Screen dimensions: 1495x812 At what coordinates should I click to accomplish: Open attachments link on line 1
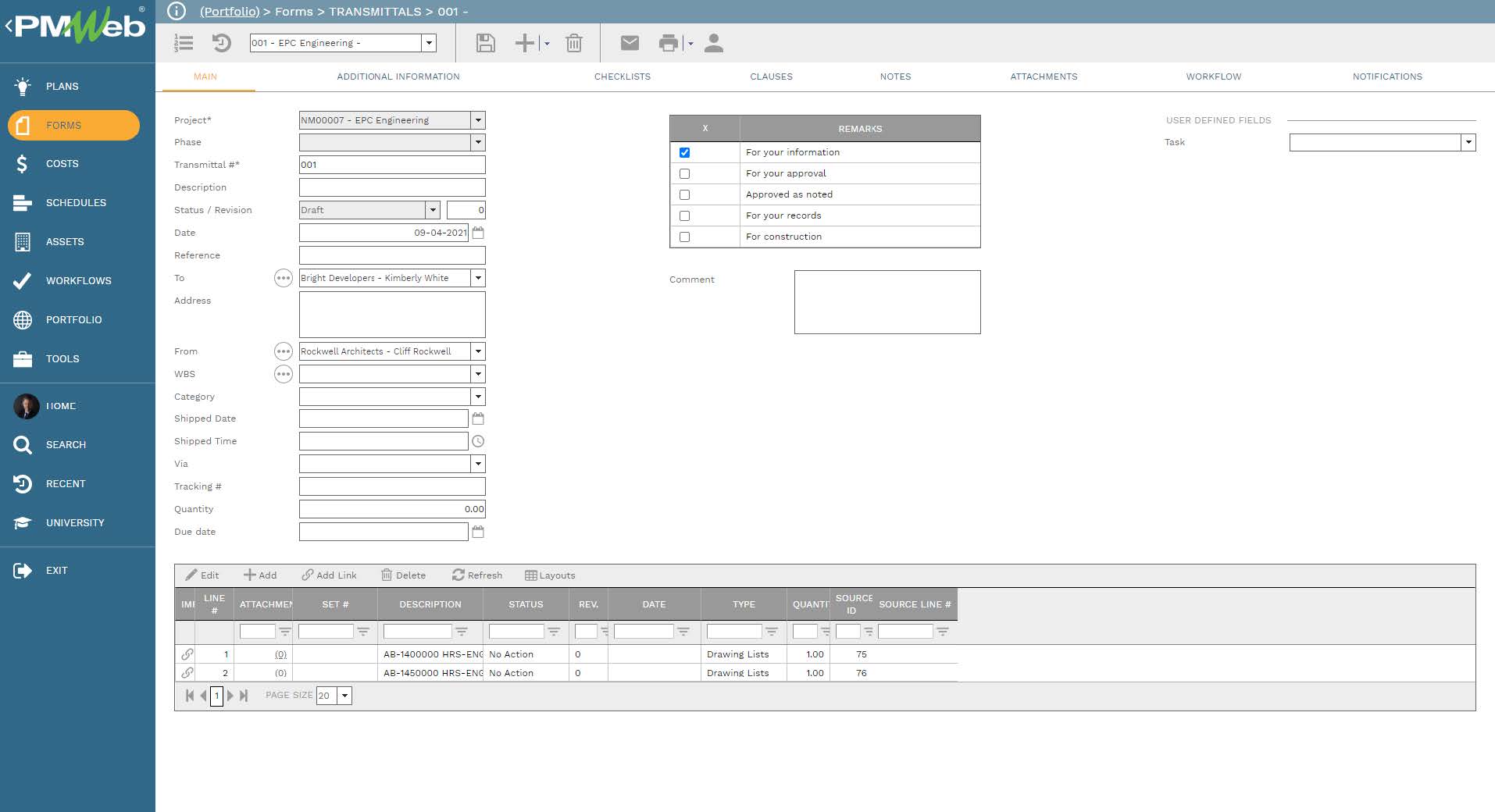(x=280, y=654)
